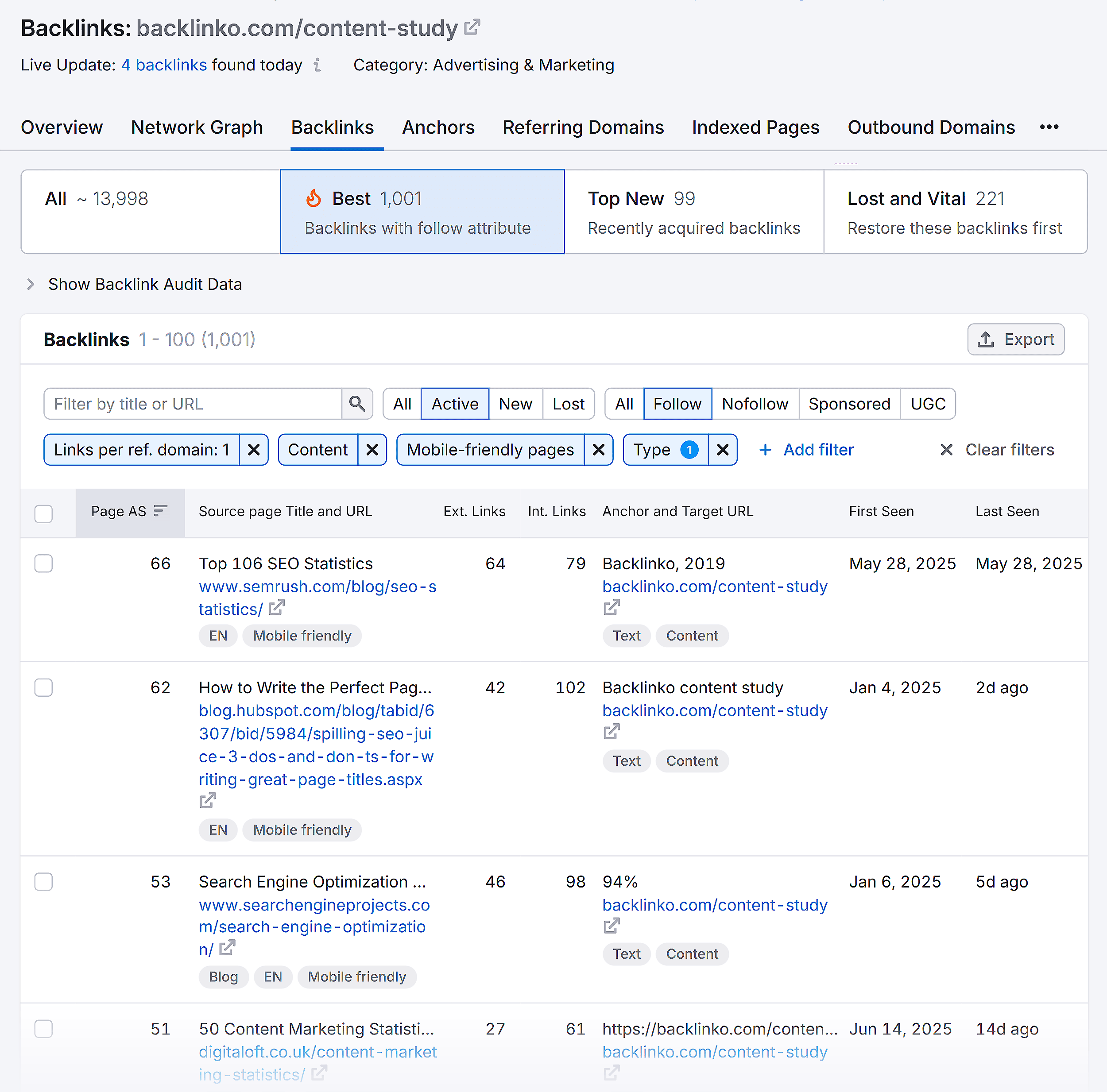Screen dimensions: 1107x1092
Task: Expand Show Backlink Audit Data
Action: [x=135, y=284]
